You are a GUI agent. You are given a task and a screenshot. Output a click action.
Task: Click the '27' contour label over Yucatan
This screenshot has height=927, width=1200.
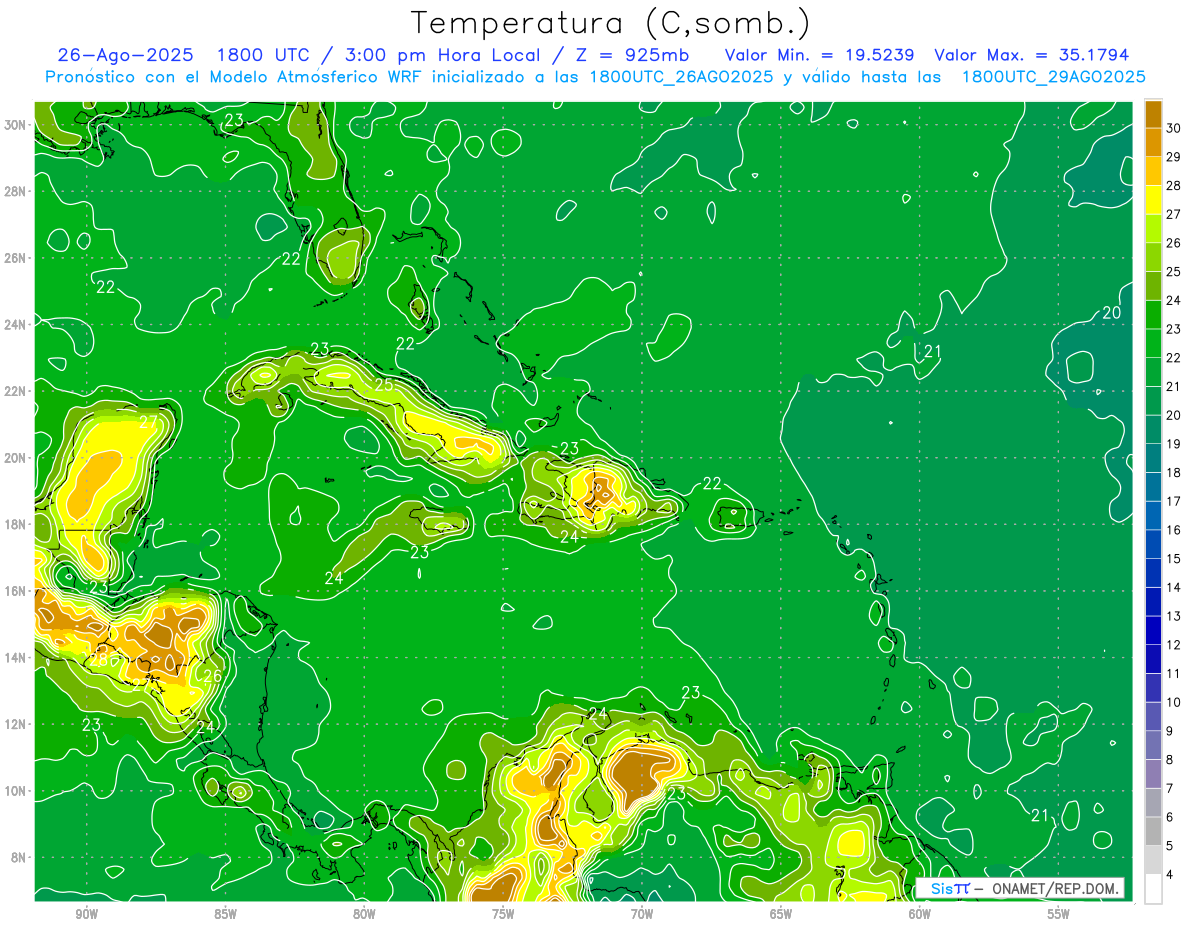click(x=149, y=422)
